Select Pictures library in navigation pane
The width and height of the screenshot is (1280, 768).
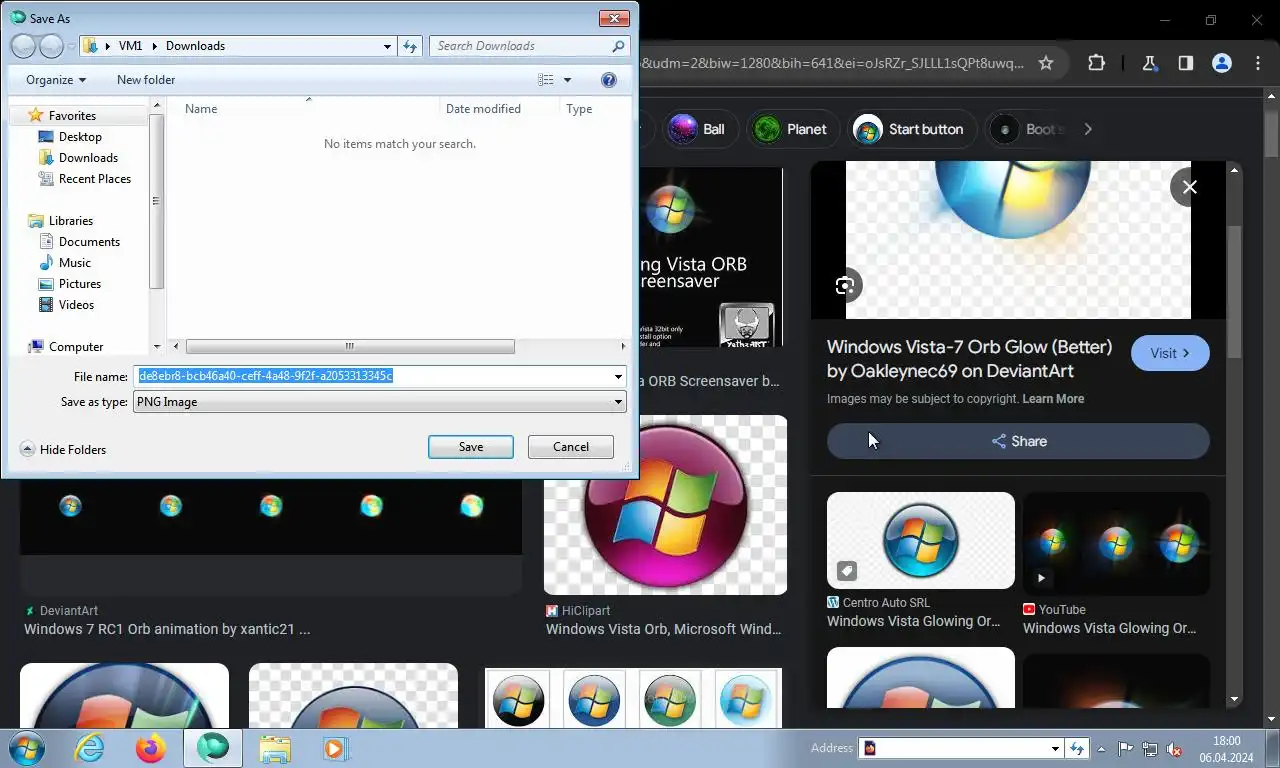[x=79, y=284]
